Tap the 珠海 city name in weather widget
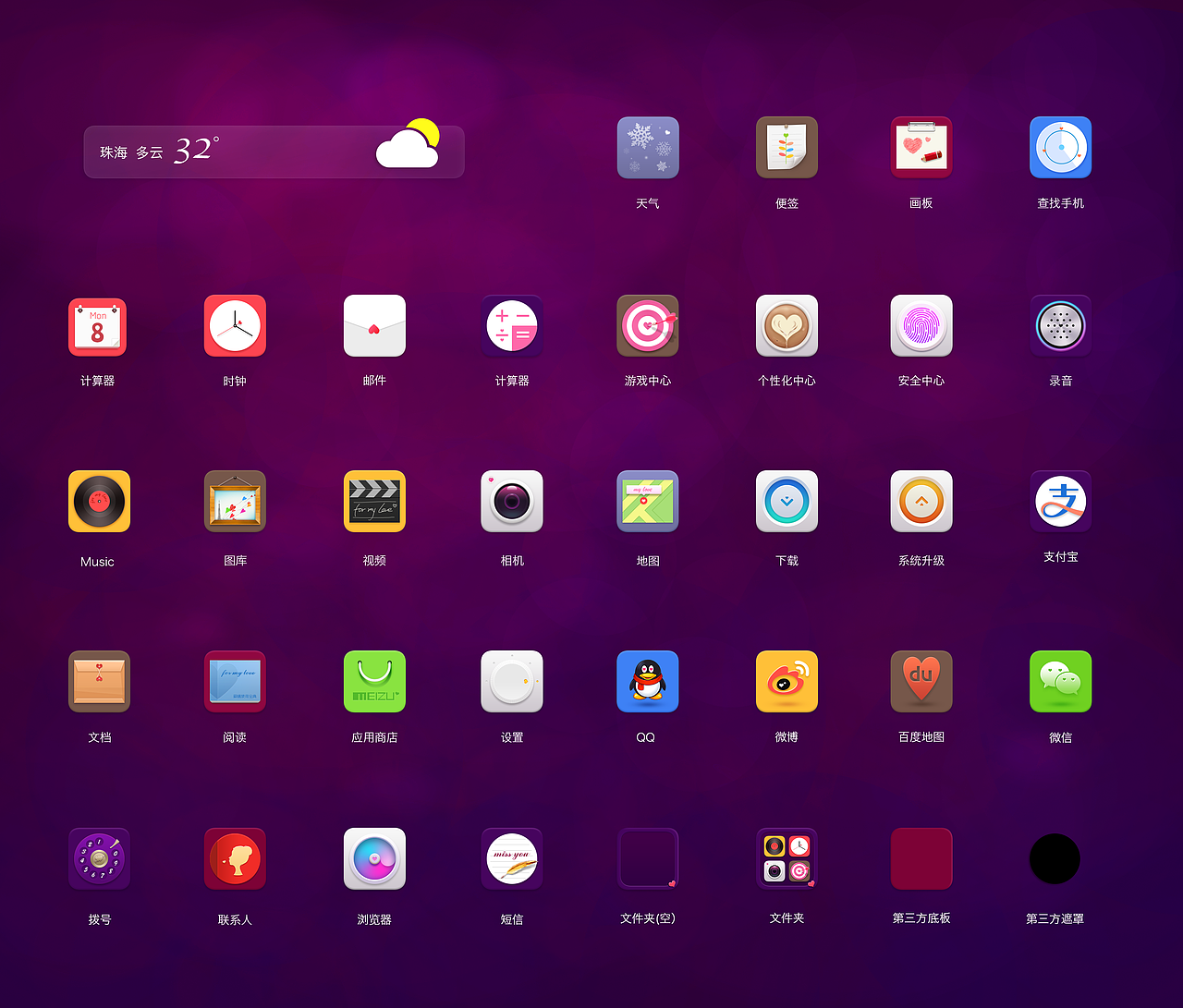The width and height of the screenshot is (1183, 1008). tap(114, 152)
